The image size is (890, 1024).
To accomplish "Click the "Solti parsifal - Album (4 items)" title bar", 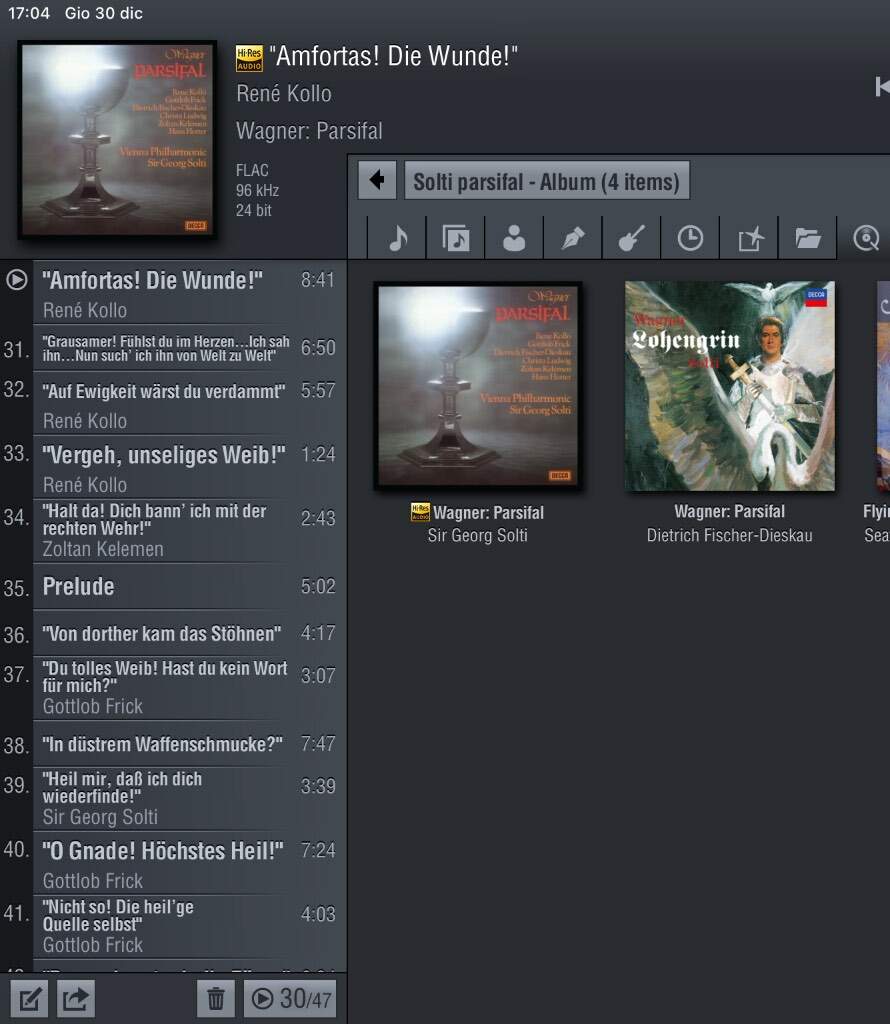I will pyautogui.click(x=547, y=180).
